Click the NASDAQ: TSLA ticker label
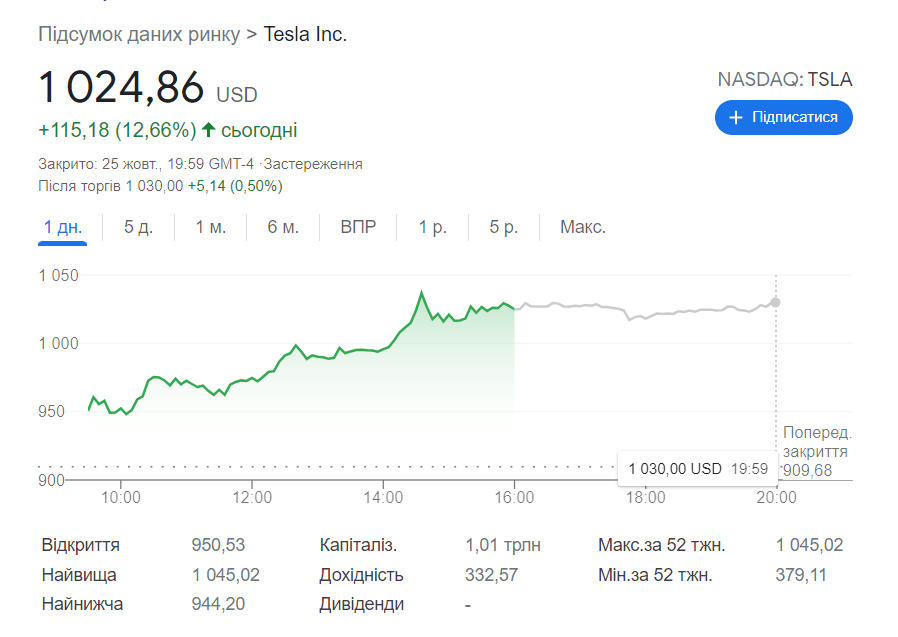This screenshot has width=898, height=637. pos(785,80)
